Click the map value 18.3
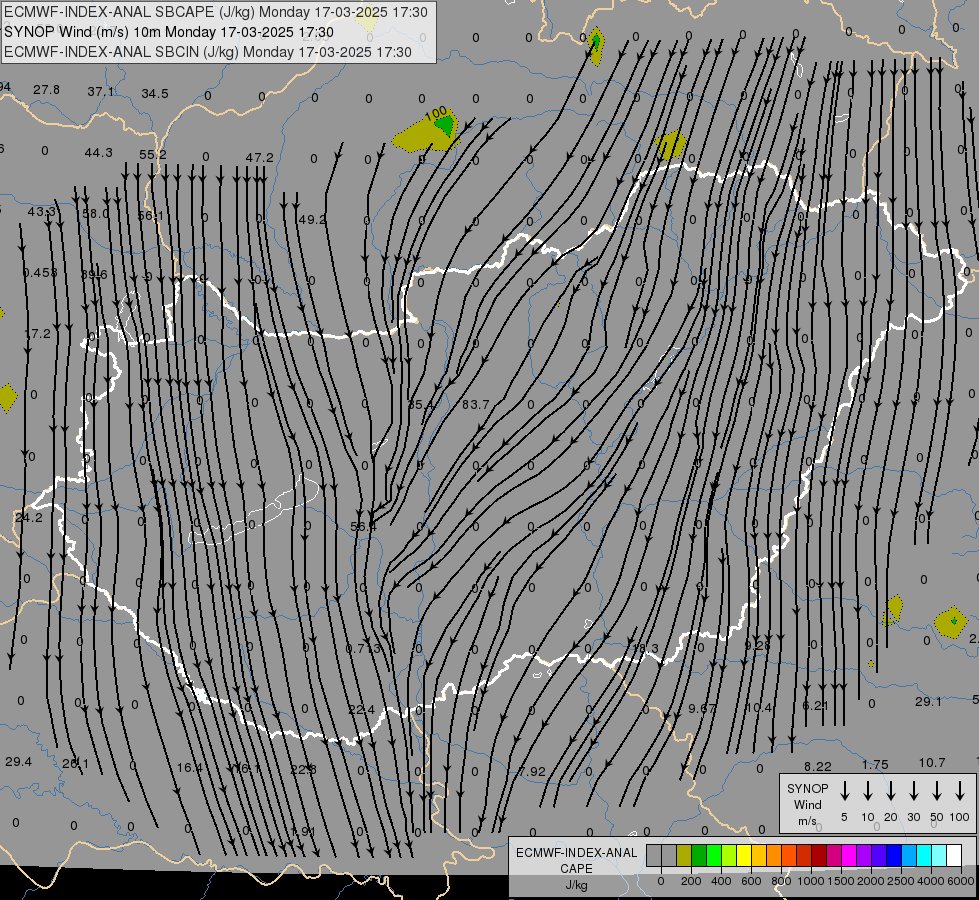 tap(645, 649)
